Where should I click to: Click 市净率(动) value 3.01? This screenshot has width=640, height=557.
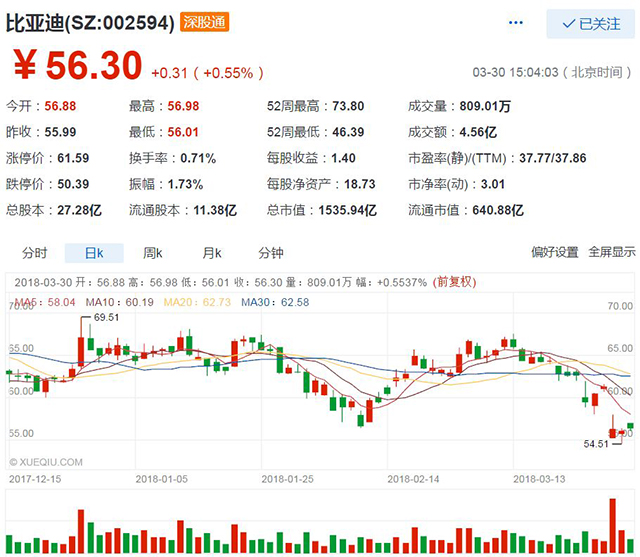[493, 184]
